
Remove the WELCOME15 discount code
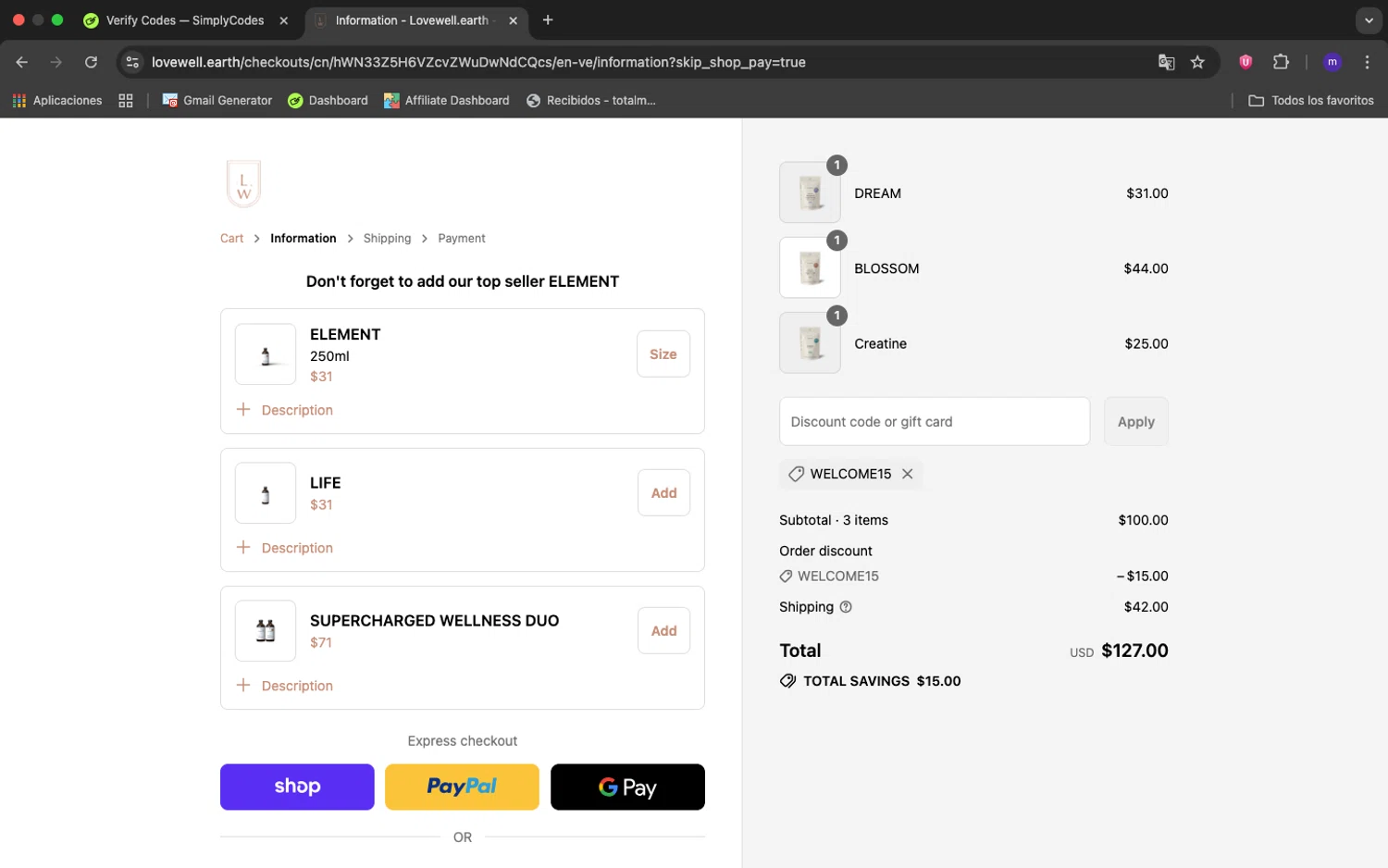pyautogui.click(x=907, y=474)
